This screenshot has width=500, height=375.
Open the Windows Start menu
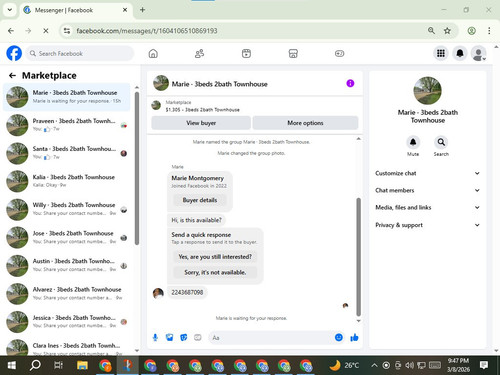coord(12,365)
